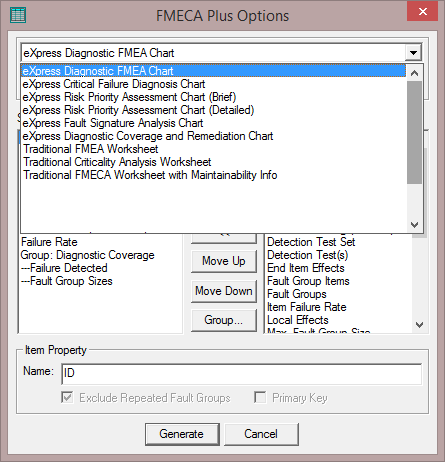This screenshot has height=462, width=445.
Task: Pick eXpress Risk Priority Assessment Chart (Detailed)
Action: coord(138,110)
